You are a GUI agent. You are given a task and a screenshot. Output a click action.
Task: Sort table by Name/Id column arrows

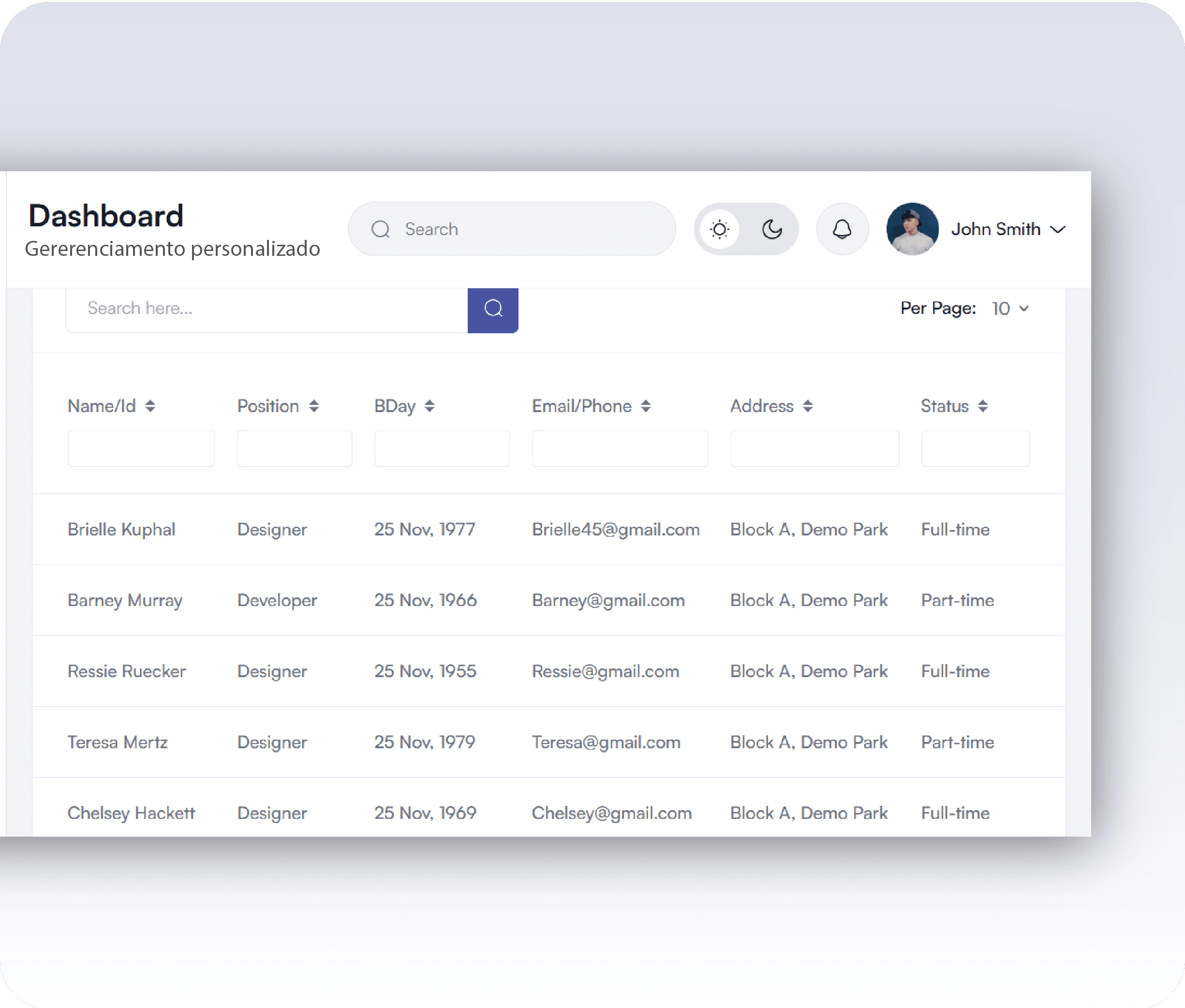(149, 406)
